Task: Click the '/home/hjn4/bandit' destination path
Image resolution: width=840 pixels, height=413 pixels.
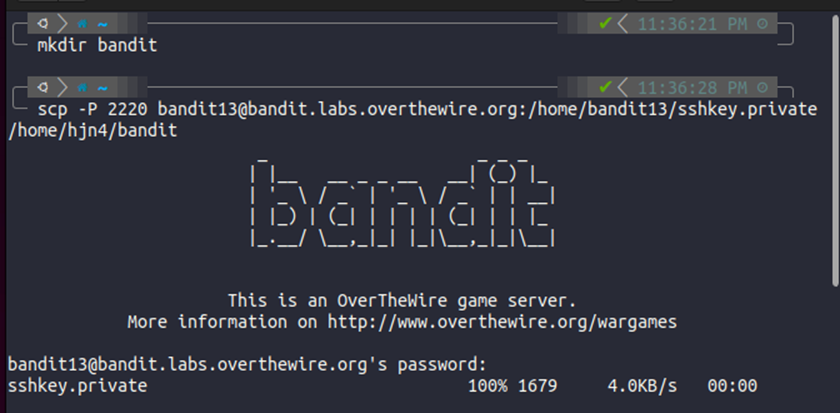Action: [x=93, y=131]
